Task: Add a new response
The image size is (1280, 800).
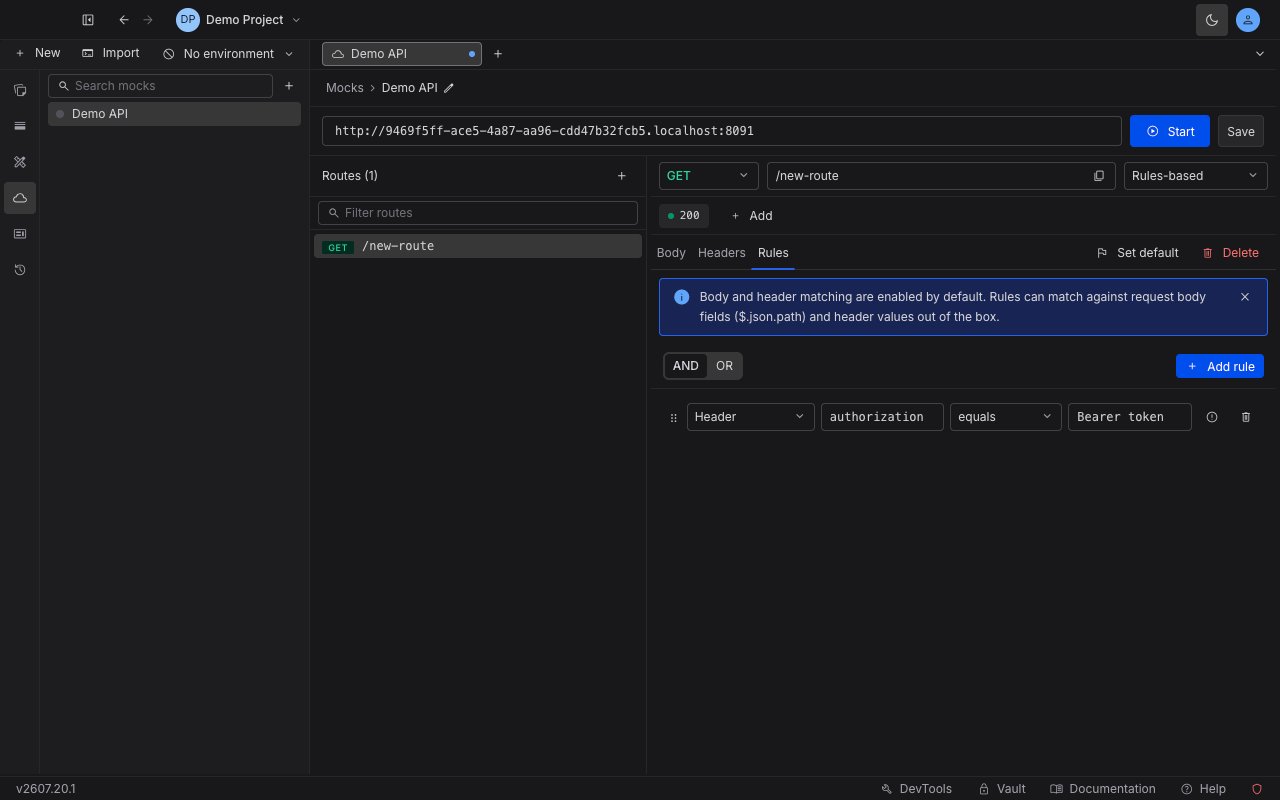Action: pyautogui.click(x=751, y=215)
